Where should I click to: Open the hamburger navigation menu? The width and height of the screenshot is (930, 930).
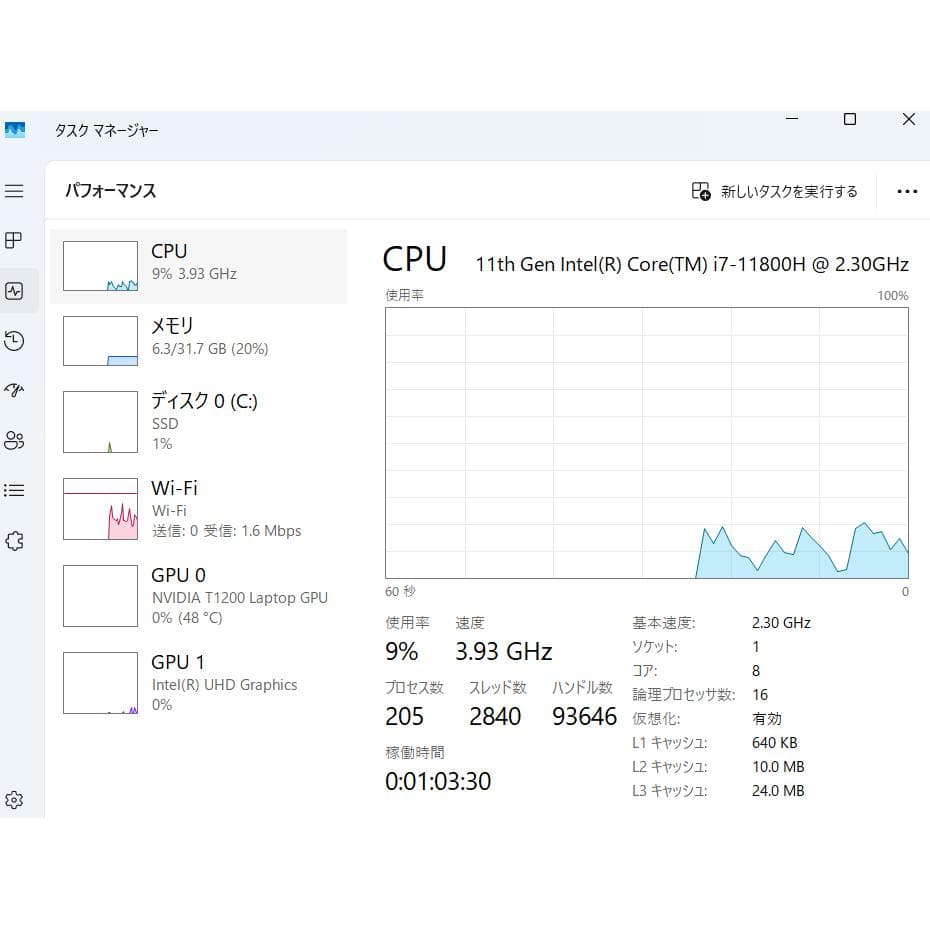(14, 191)
